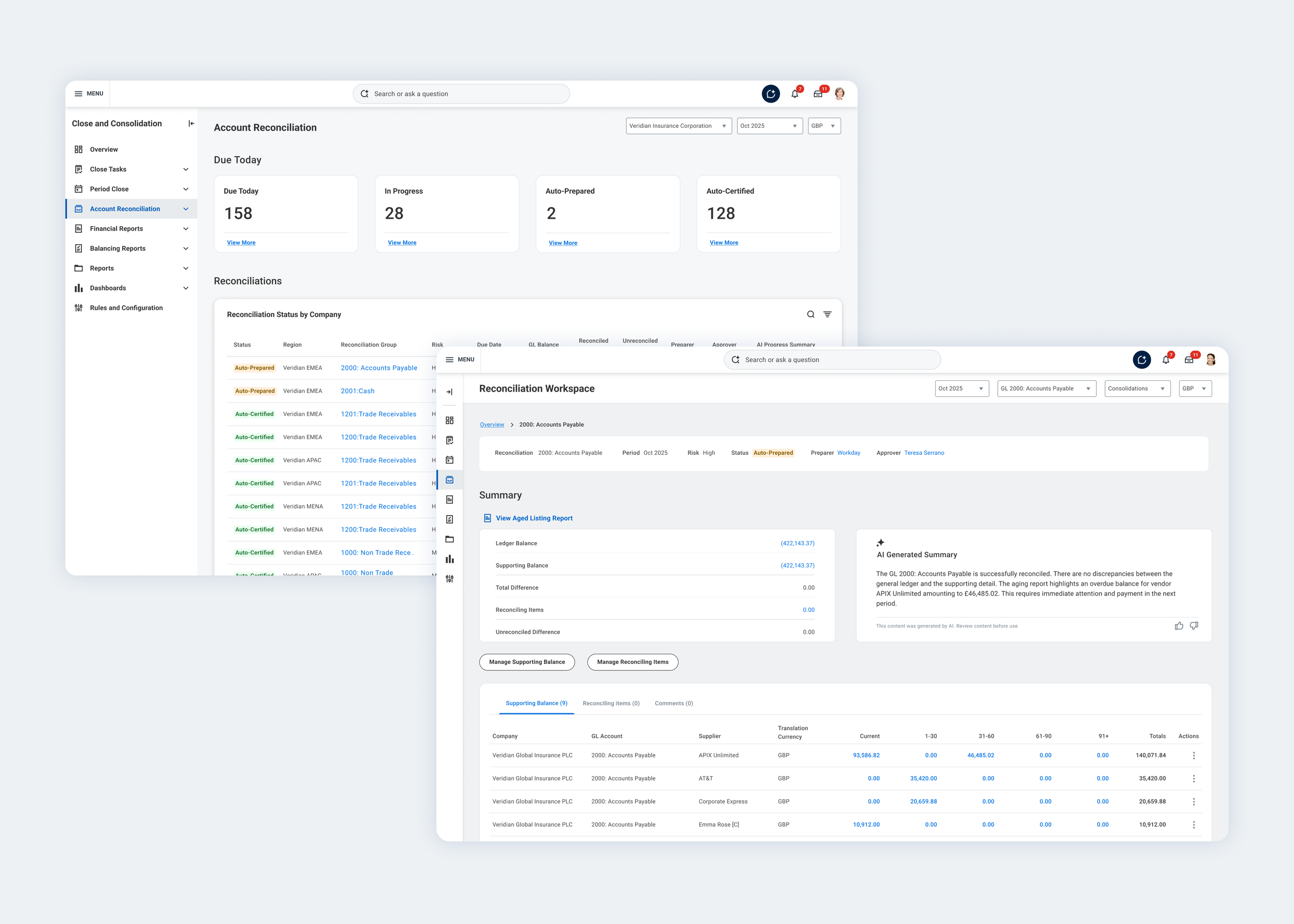Collapse the Close and Consolidation sidebar
The image size is (1294, 924).
[192, 124]
